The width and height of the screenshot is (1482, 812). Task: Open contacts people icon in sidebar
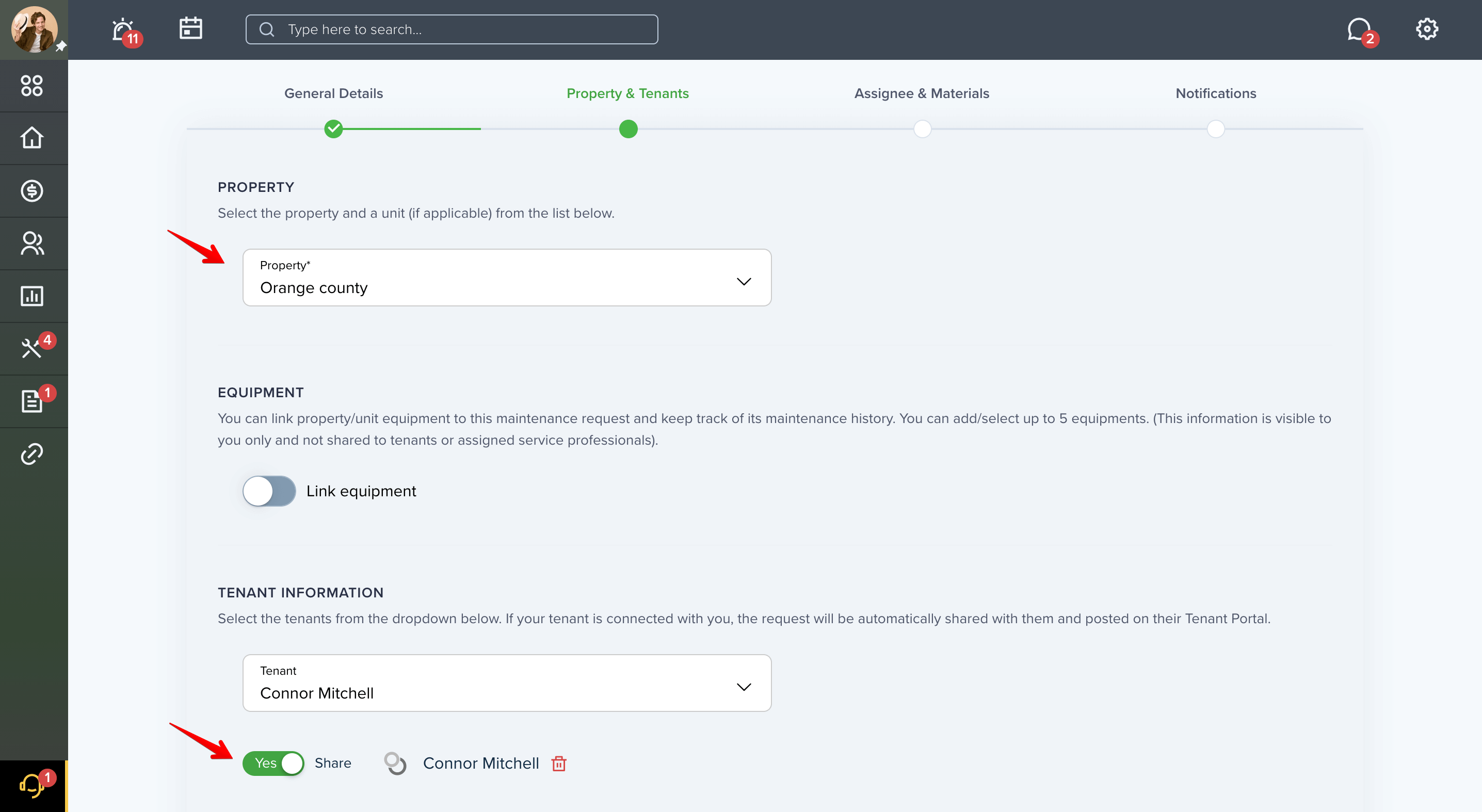tap(31, 243)
